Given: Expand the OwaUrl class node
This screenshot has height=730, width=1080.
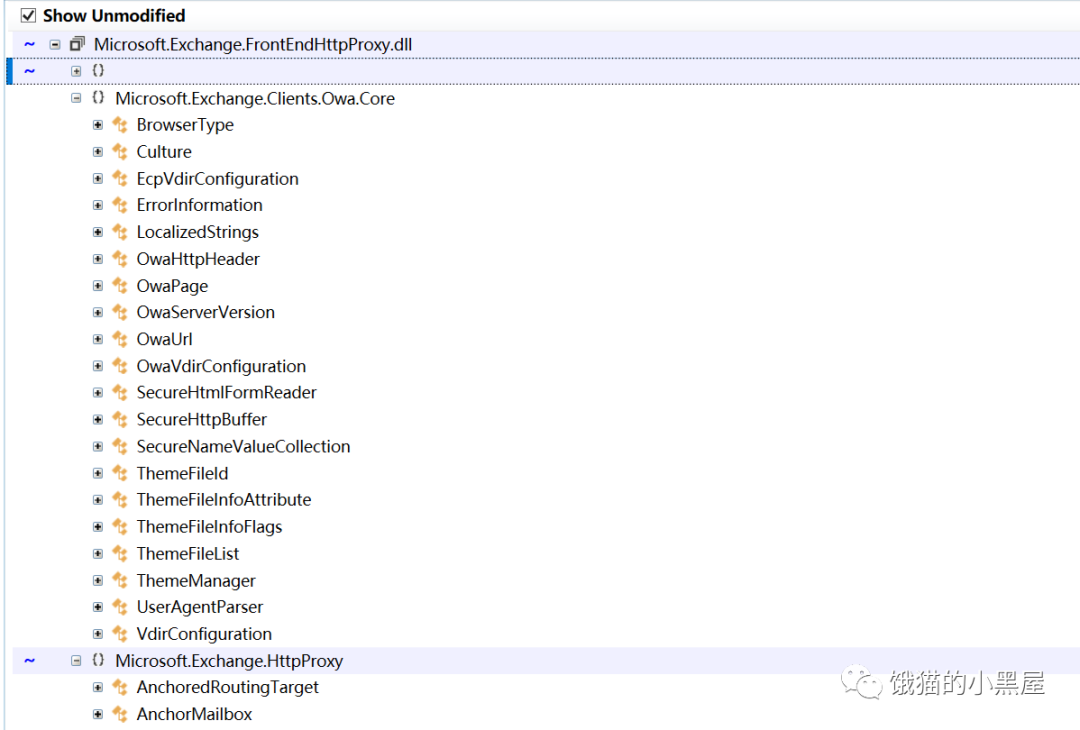Looking at the screenshot, I should coord(98,339).
